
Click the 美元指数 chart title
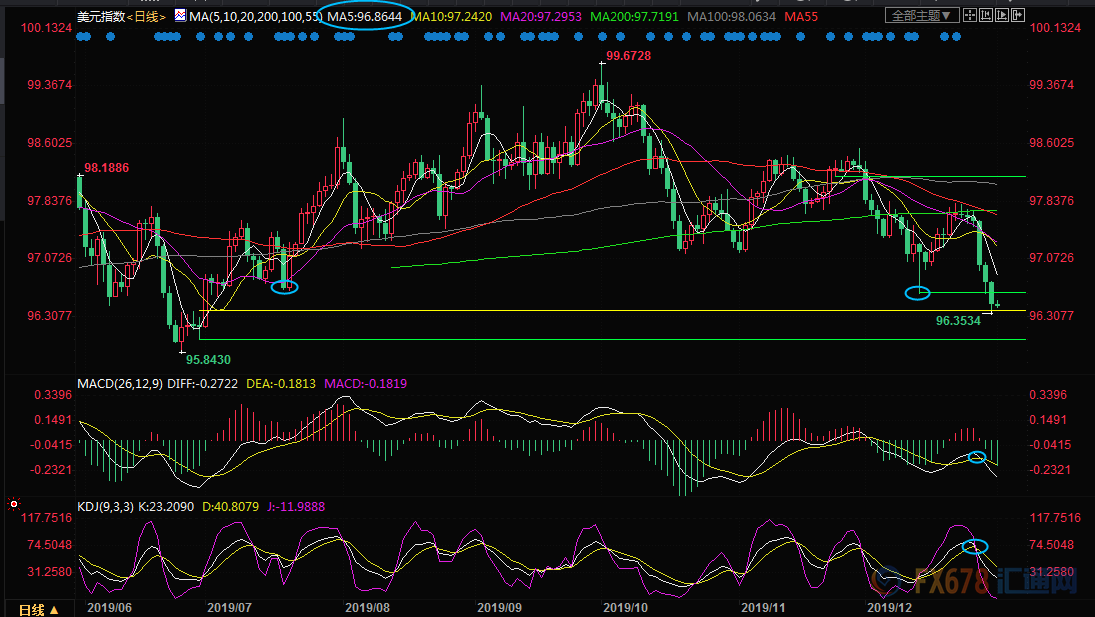pos(100,16)
